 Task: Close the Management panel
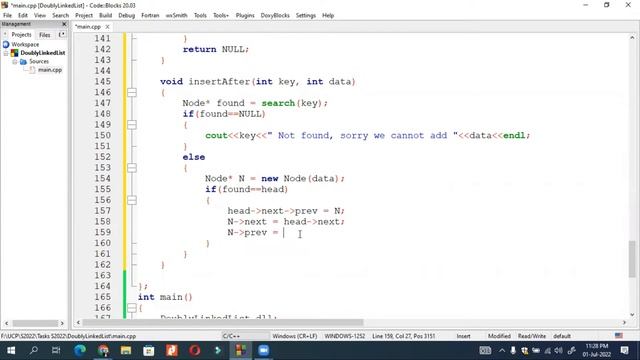tap(64, 24)
